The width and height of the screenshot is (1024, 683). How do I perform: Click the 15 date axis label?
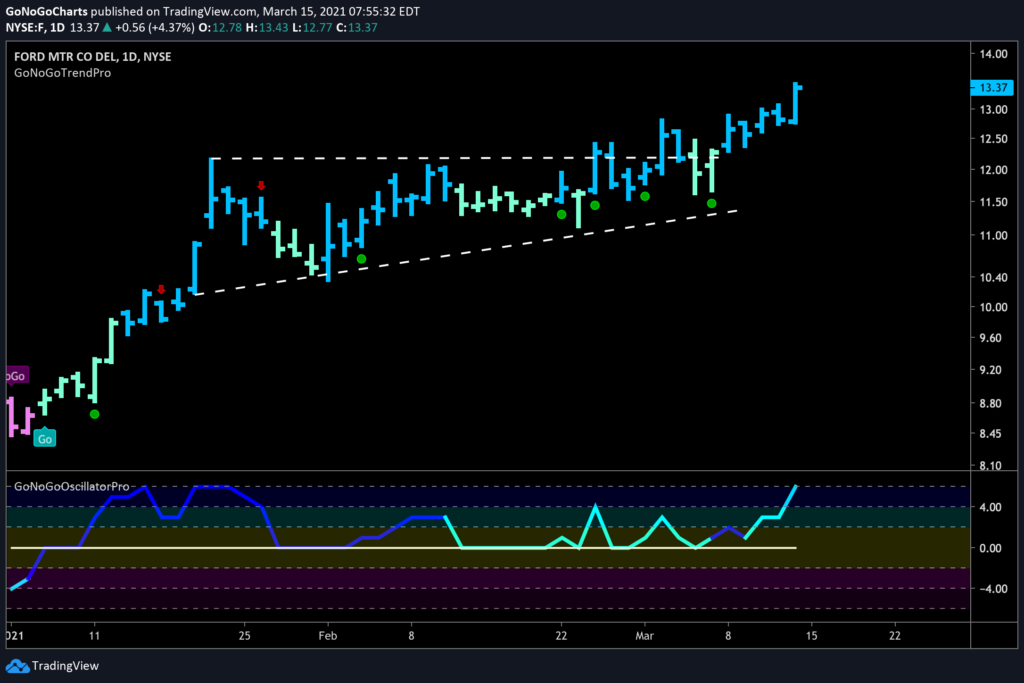[811, 636]
